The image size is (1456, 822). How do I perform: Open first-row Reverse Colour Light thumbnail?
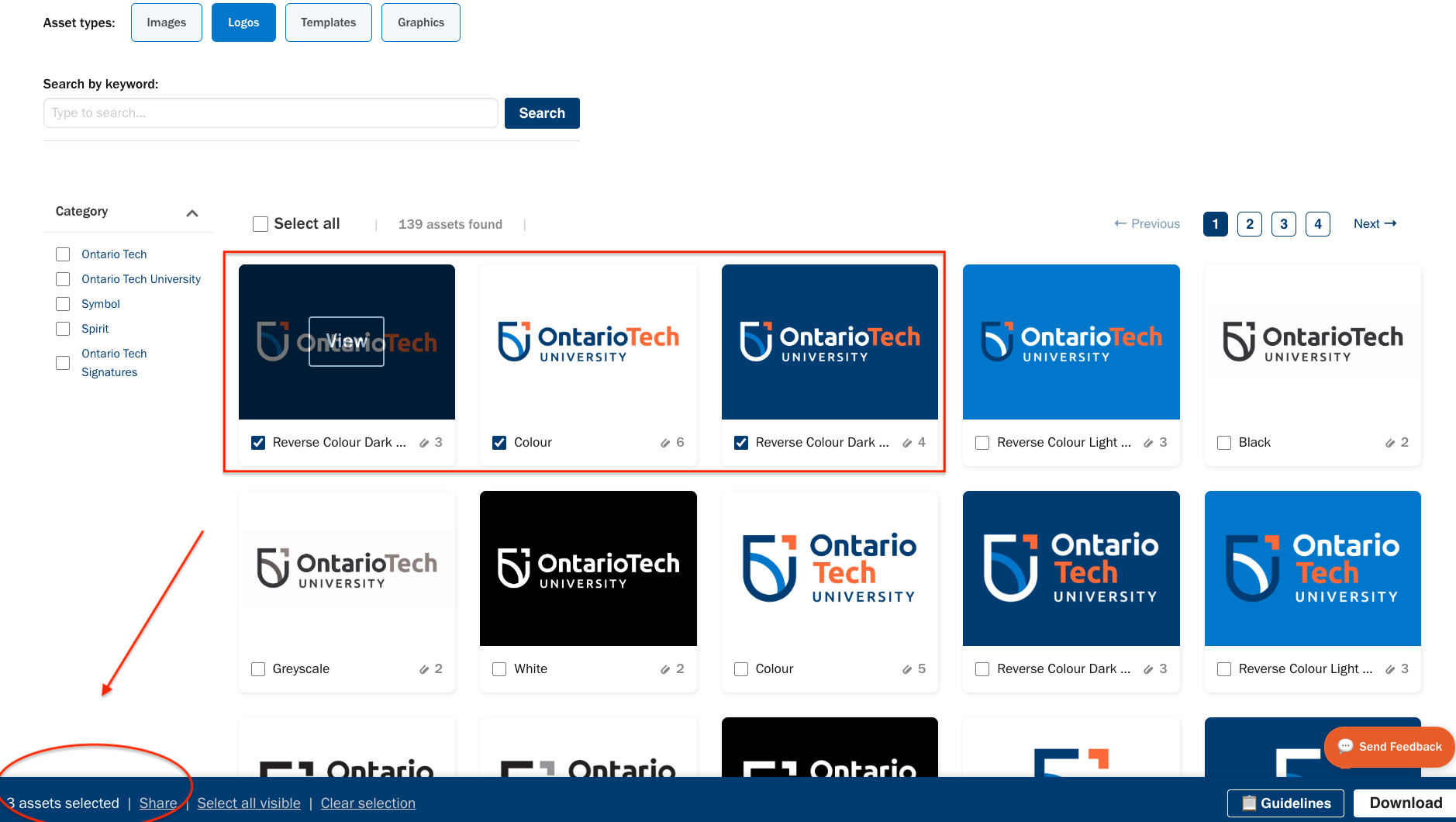[x=1071, y=342]
